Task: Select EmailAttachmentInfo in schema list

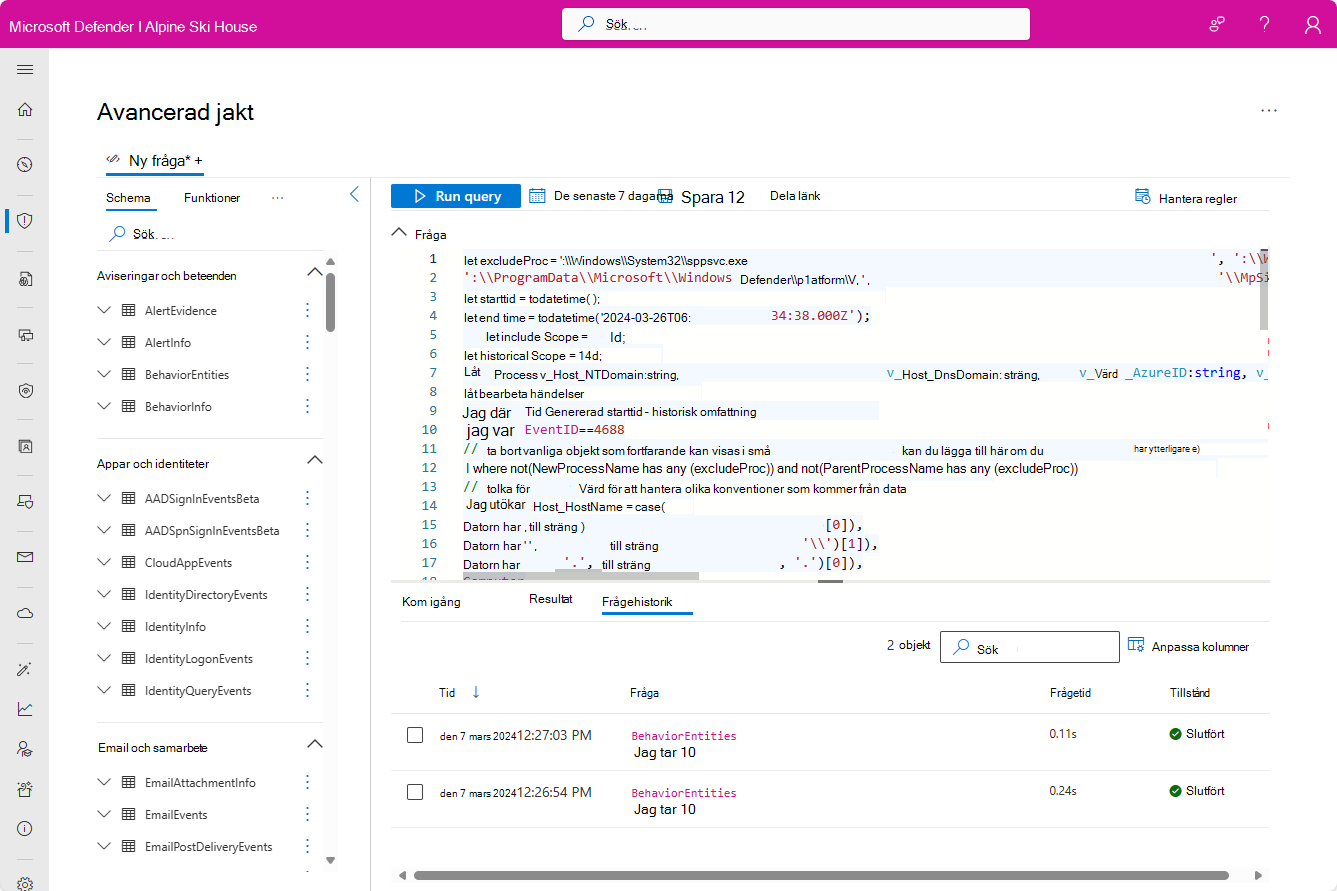Action: pos(200,783)
